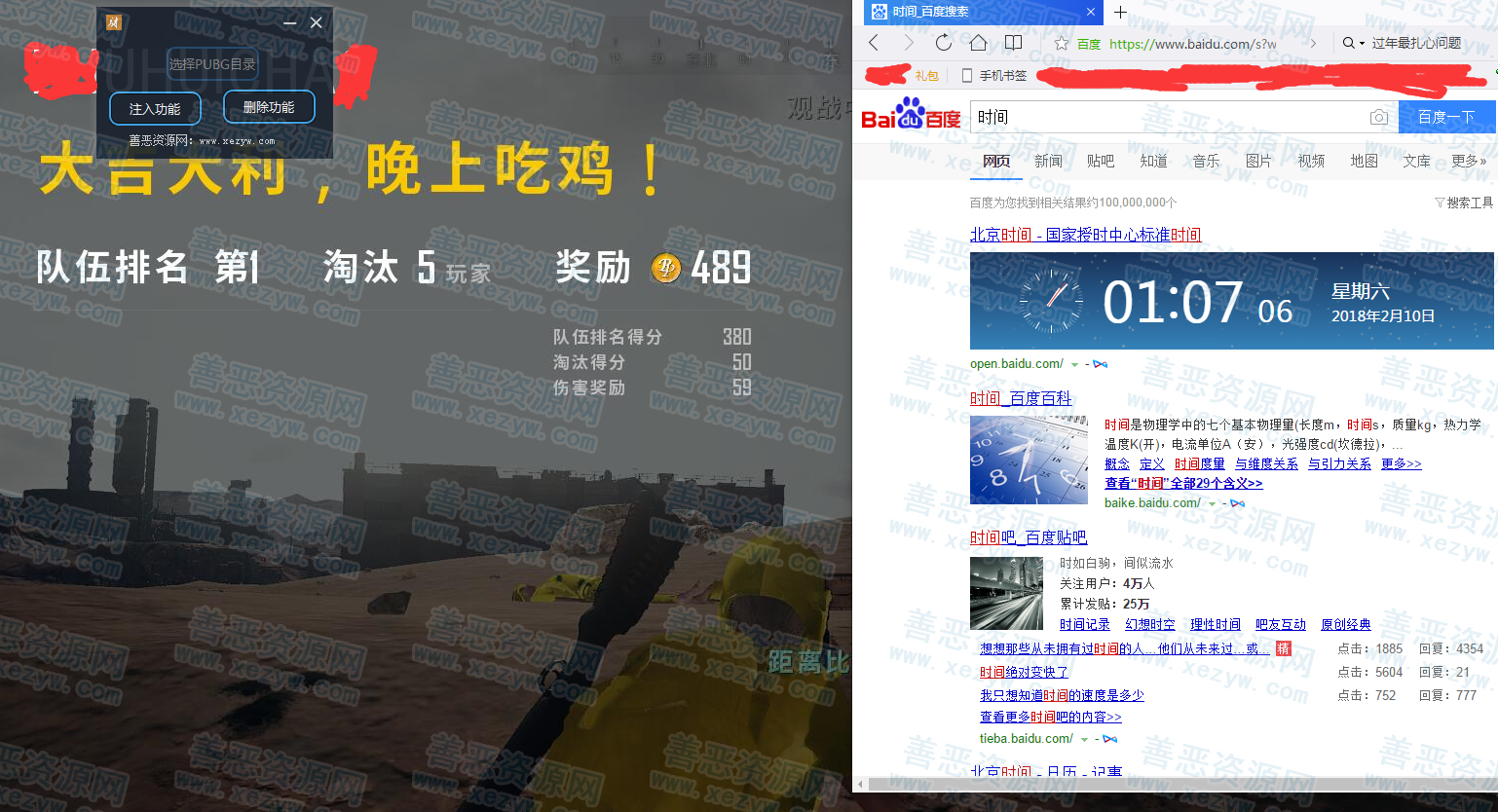Image resolution: width=1498 pixels, height=812 pixels.
Task: Click the horizontal scrollbar at page bottom
Action: pyautogui.click(x=1169, y=784)
